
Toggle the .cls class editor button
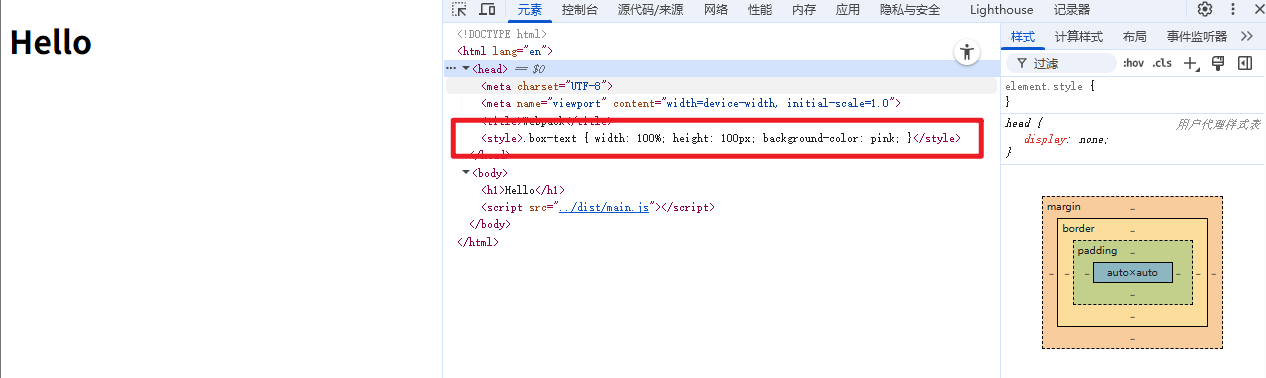tap(1162, 63)
